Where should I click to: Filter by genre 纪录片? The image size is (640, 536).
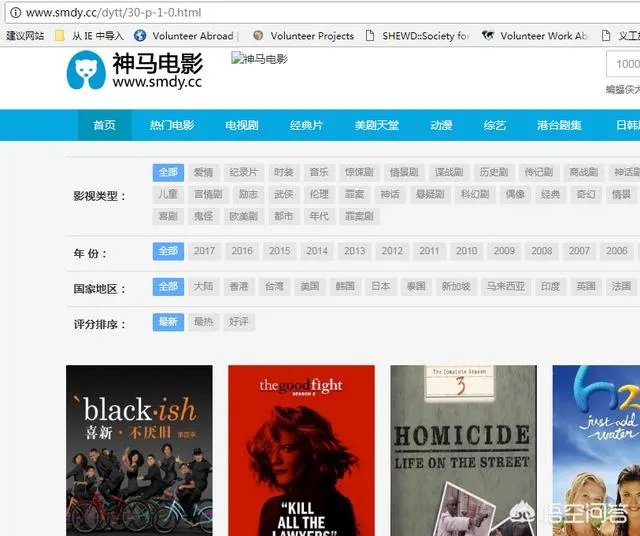tap(242, 172)
